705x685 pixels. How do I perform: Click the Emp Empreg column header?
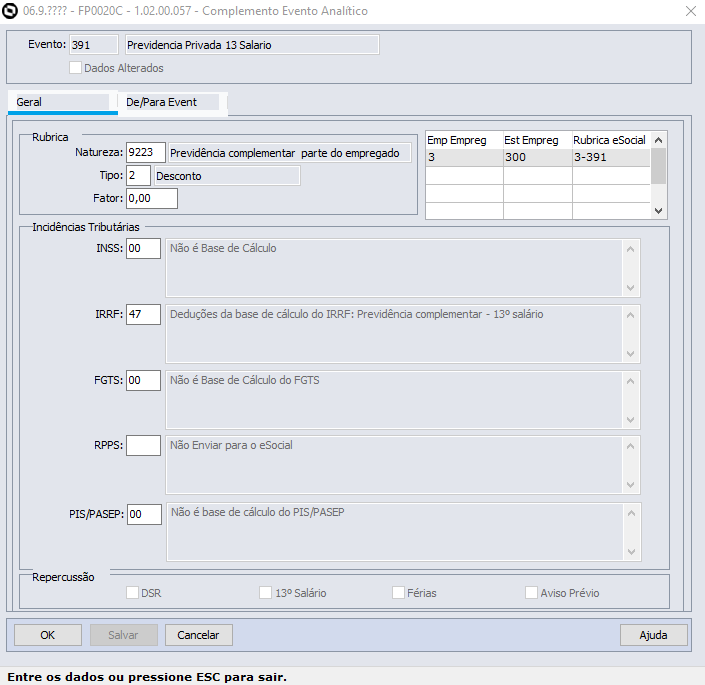tap(464, 140)
